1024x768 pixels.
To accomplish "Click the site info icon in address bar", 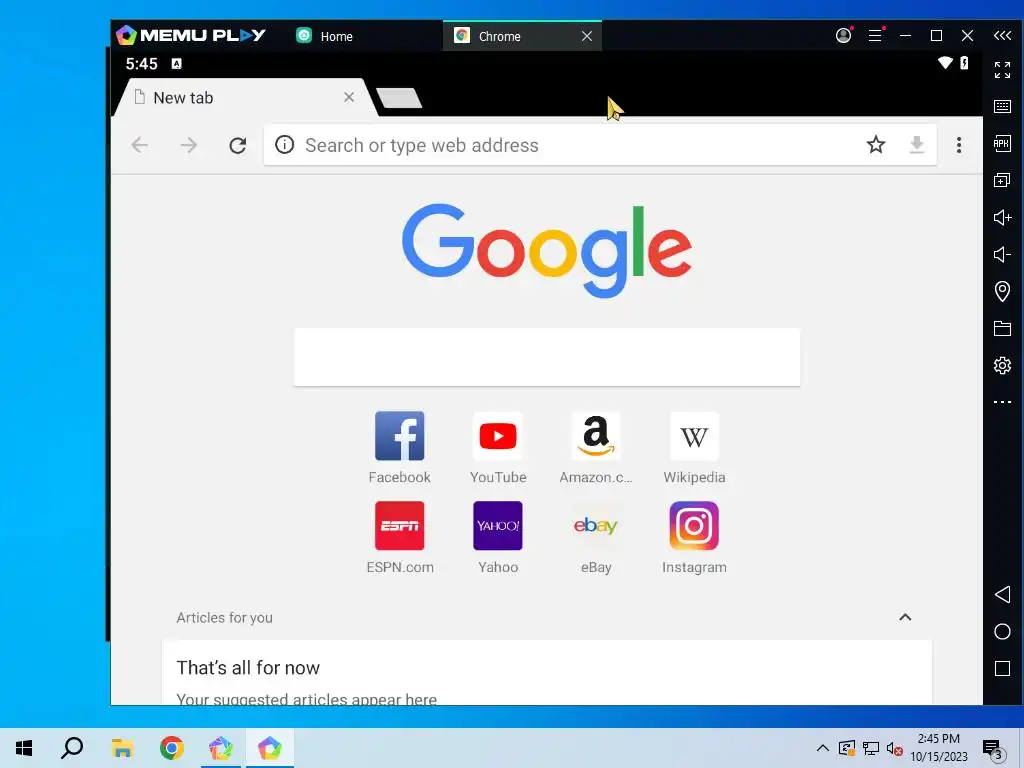I will (284, 144).
